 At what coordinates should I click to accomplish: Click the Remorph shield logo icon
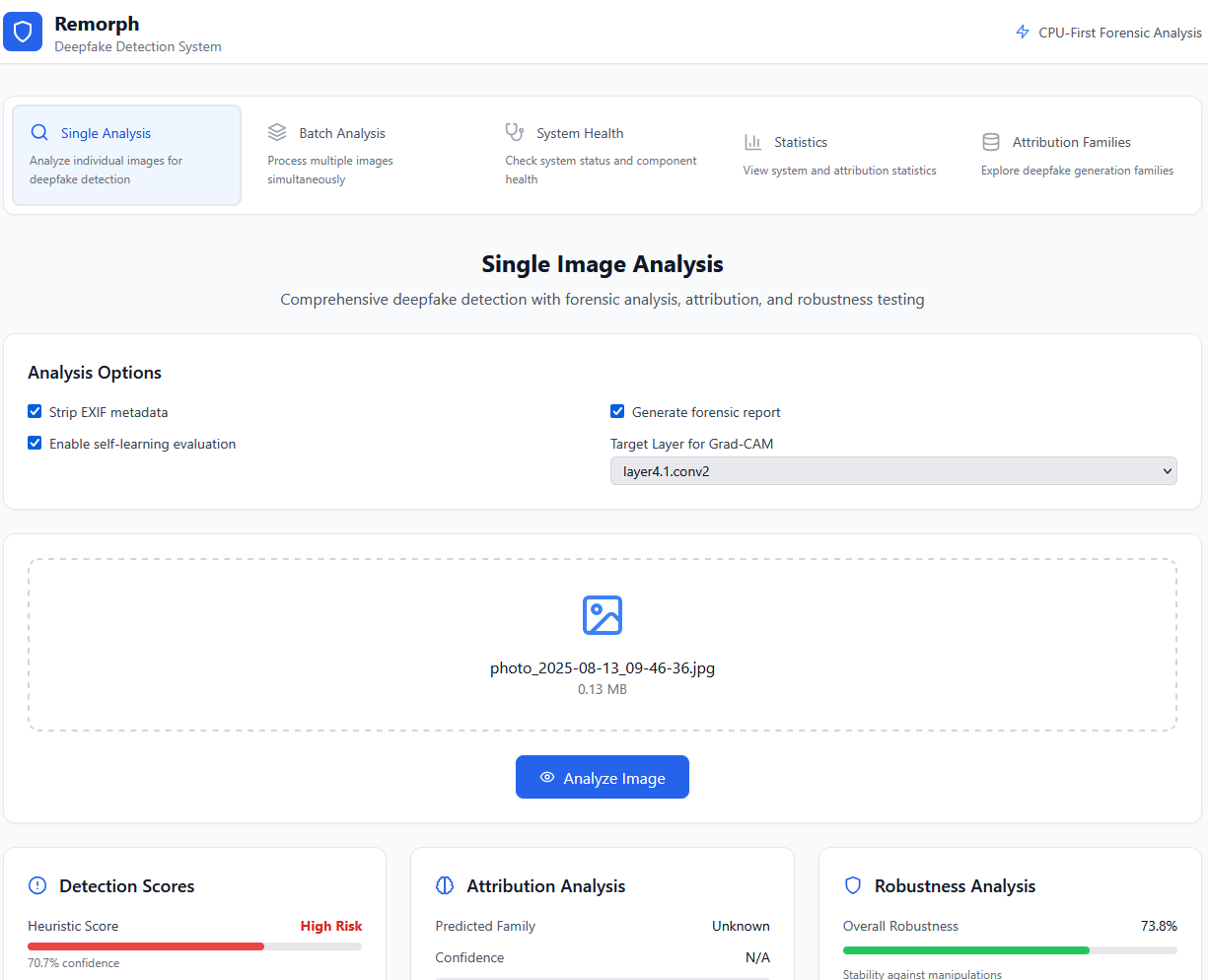(x=23, y=32)
